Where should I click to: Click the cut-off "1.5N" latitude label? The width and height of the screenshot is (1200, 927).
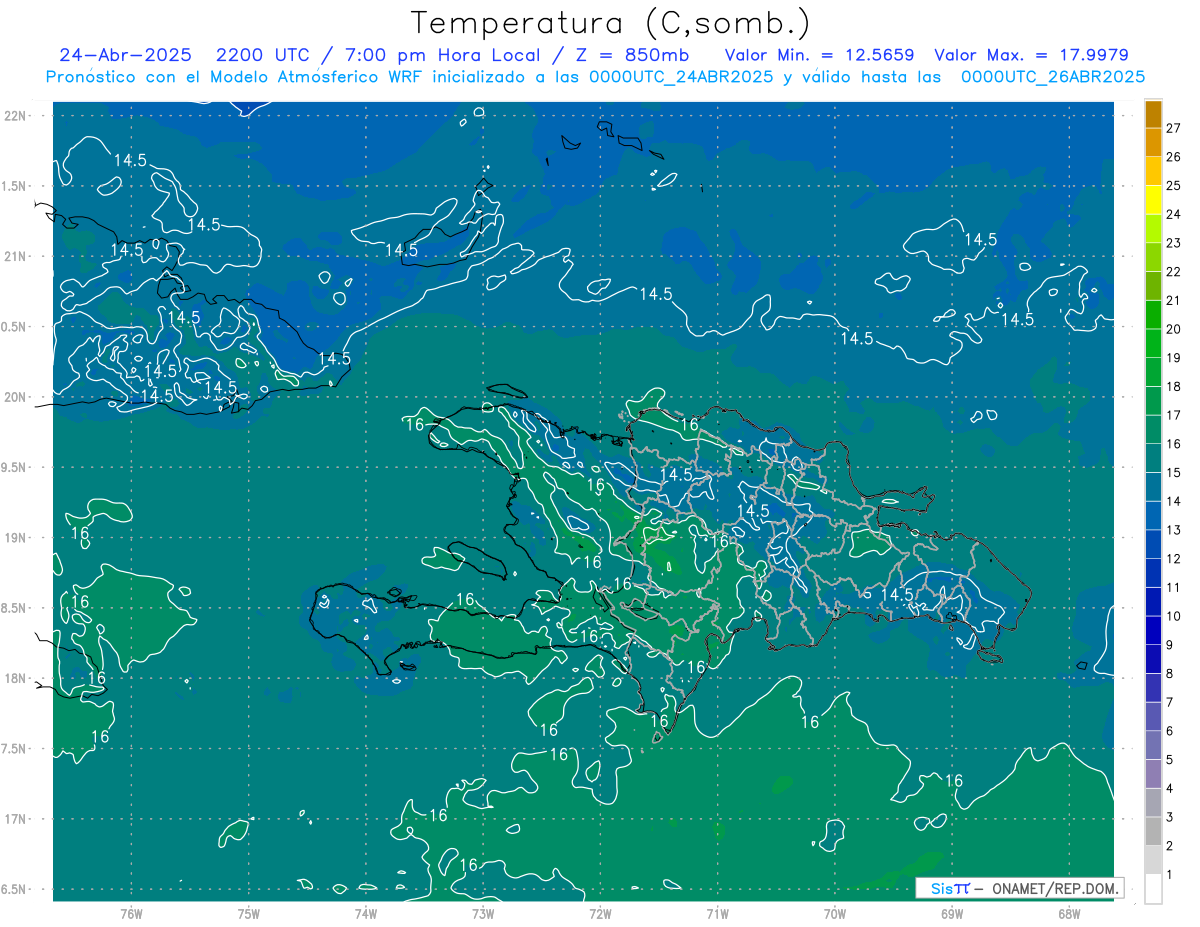click(x=14, y=186)
